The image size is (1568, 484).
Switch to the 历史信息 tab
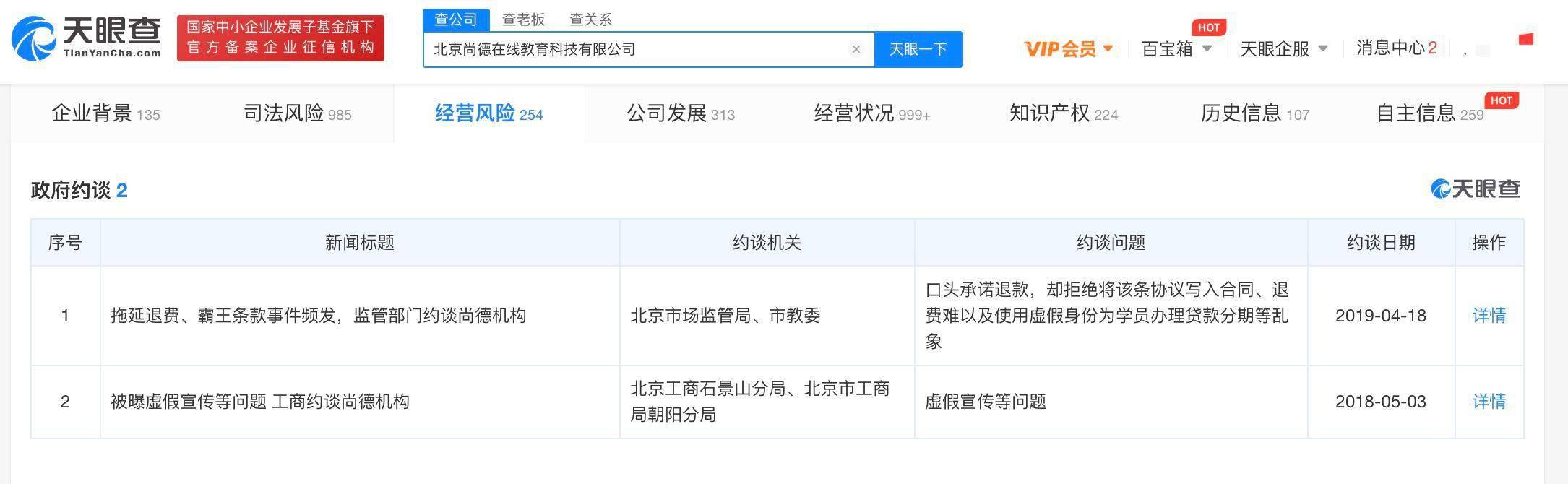(1255, 113)
